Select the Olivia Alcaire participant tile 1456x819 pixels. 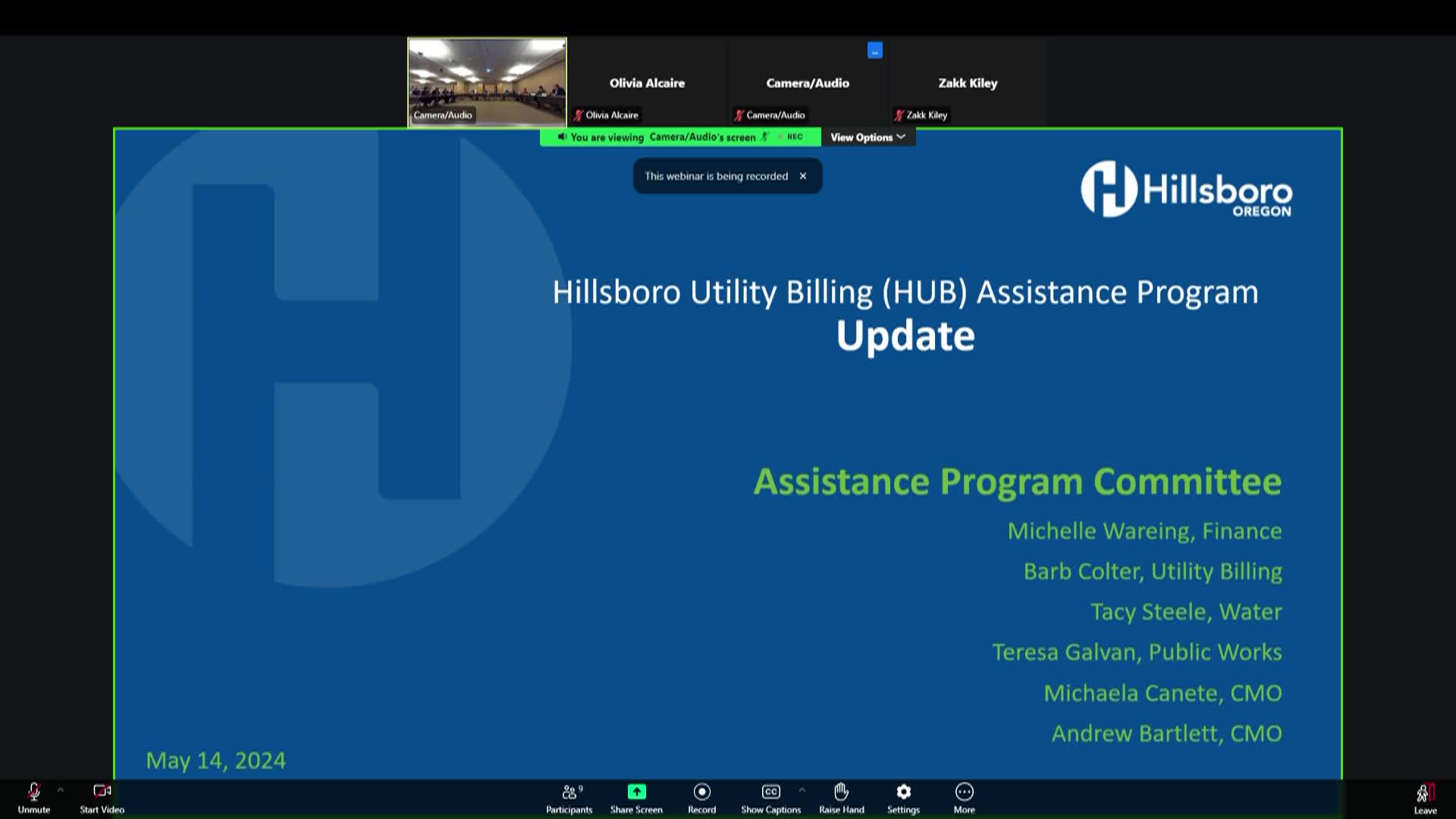click(x=647, y=82)
